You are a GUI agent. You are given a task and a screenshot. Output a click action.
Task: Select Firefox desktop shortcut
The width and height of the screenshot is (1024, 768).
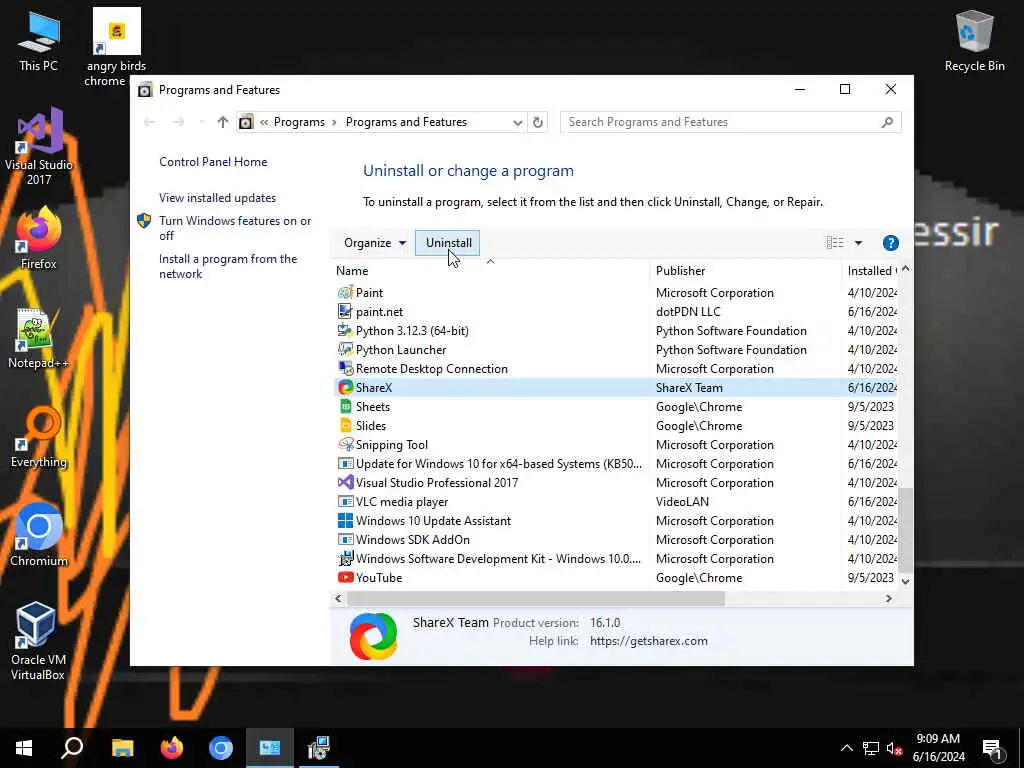pyautogui.click(x=39, y=238)
